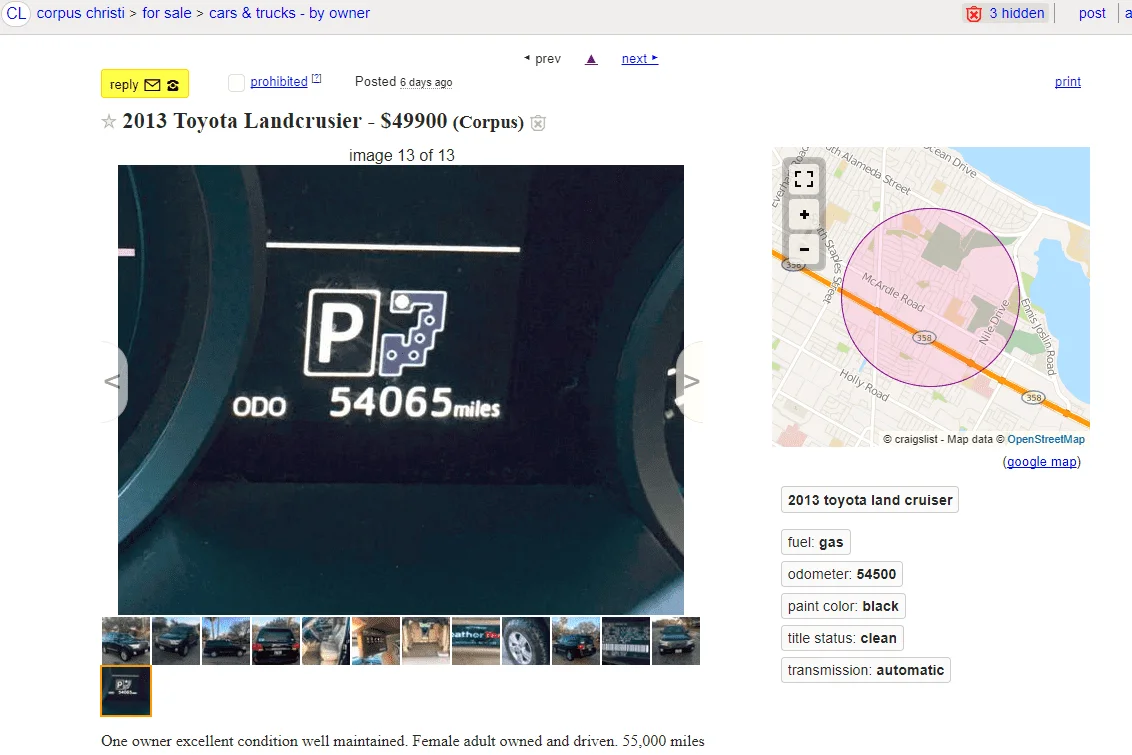The height and width of the screenshot is (755, 1132).
Task: Select the tire close-up thumbnail
Action: [526, 641]
